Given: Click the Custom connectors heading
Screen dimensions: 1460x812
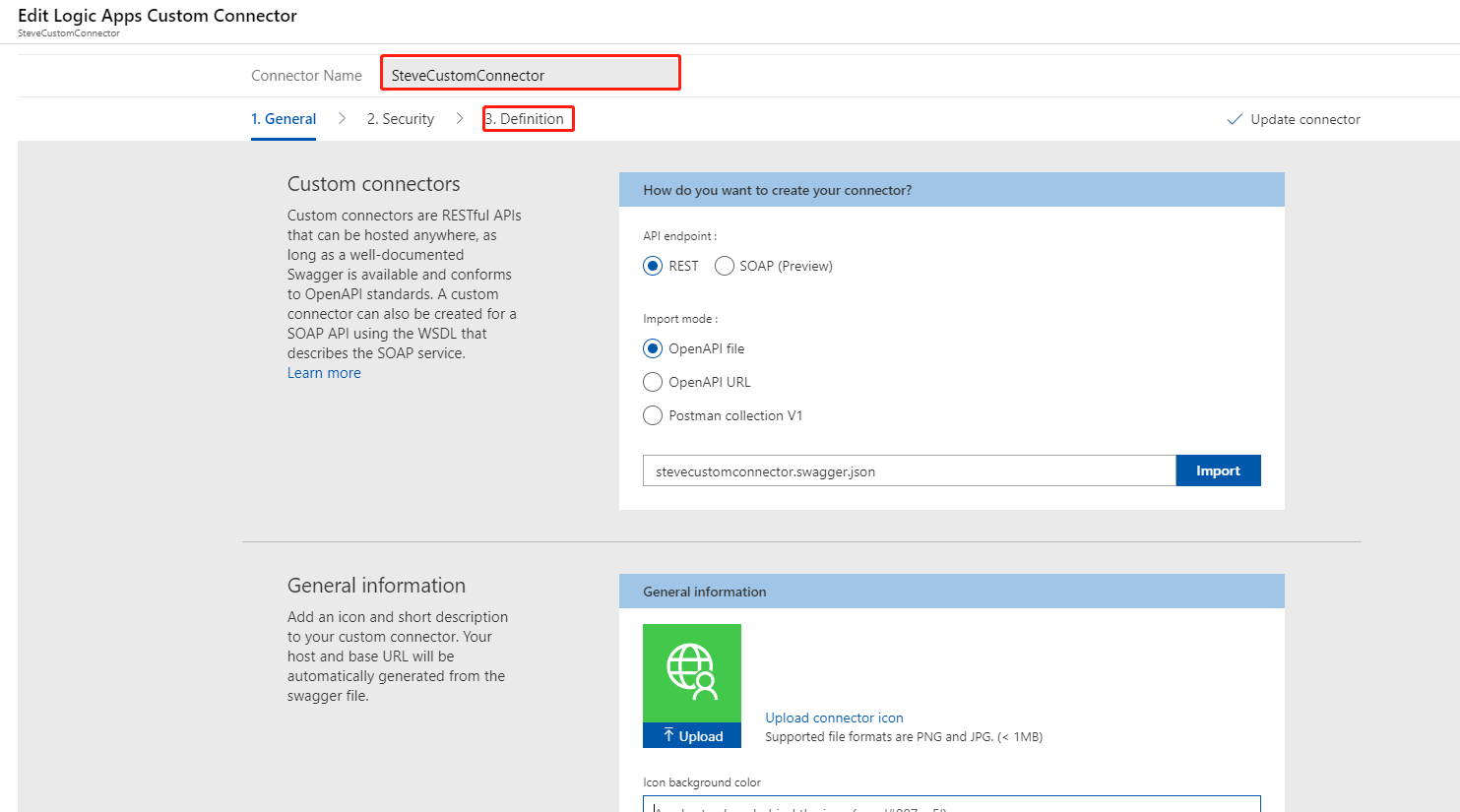Looking at the screenshot, I should point(374,184).
